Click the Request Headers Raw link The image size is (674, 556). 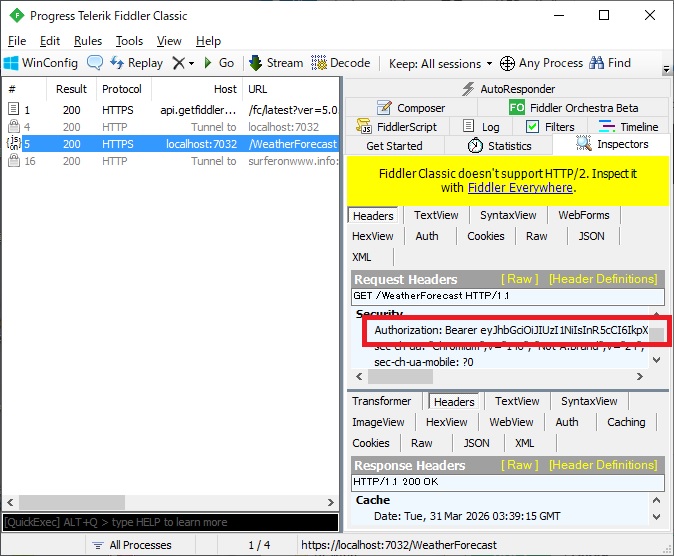pyautogui.click(x=519, y=279)
